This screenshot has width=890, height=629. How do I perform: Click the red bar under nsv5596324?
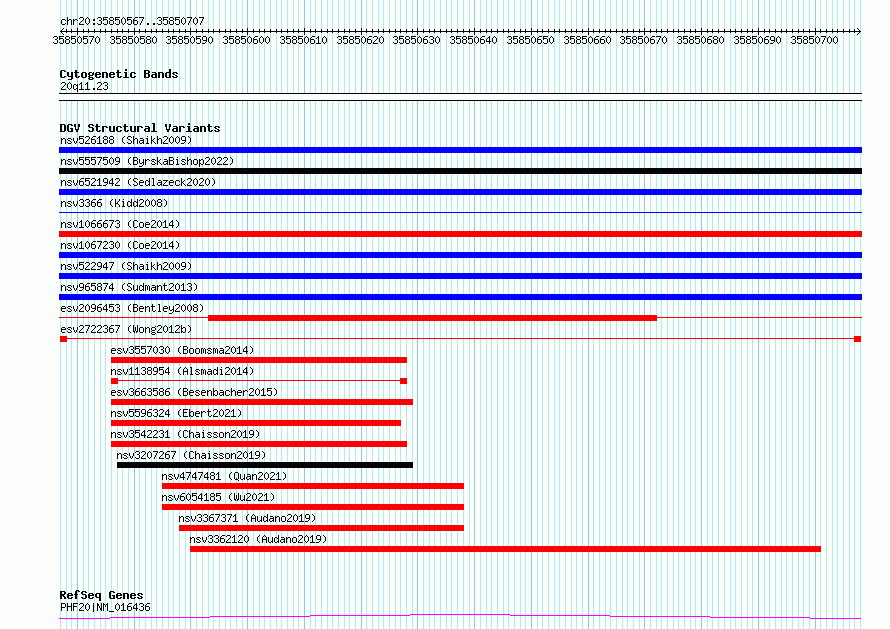pos(256,423)
